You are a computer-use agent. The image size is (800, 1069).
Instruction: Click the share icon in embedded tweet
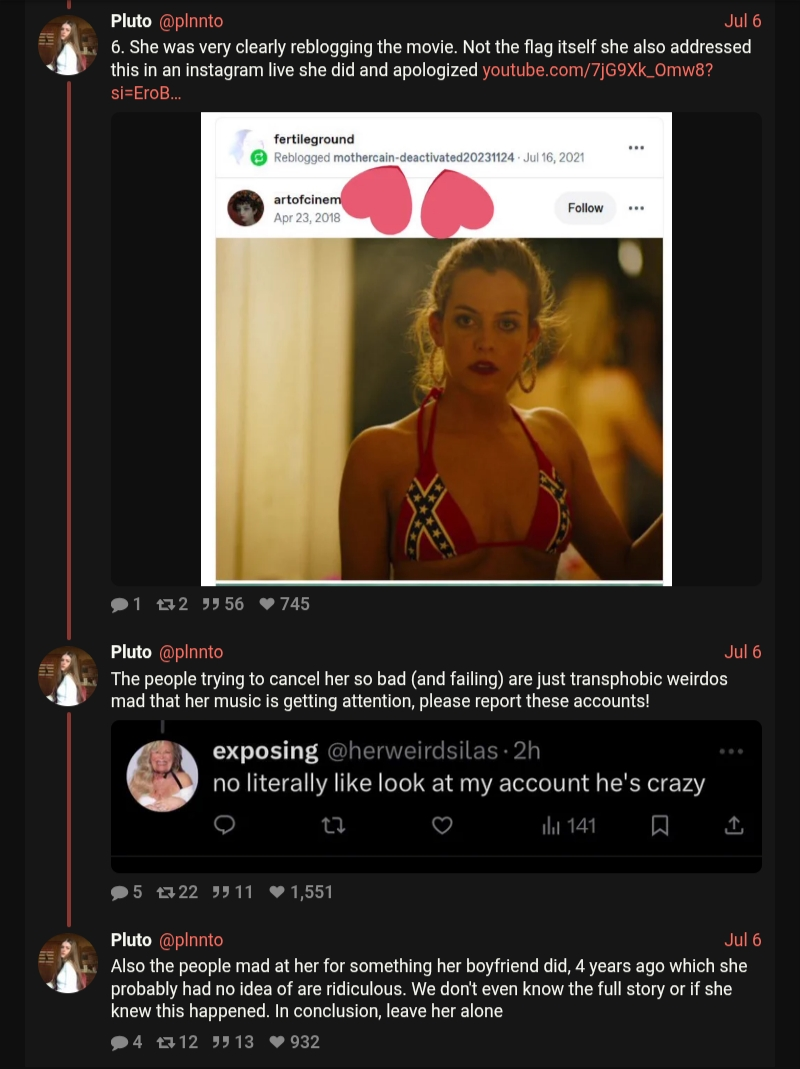[733, 825]
